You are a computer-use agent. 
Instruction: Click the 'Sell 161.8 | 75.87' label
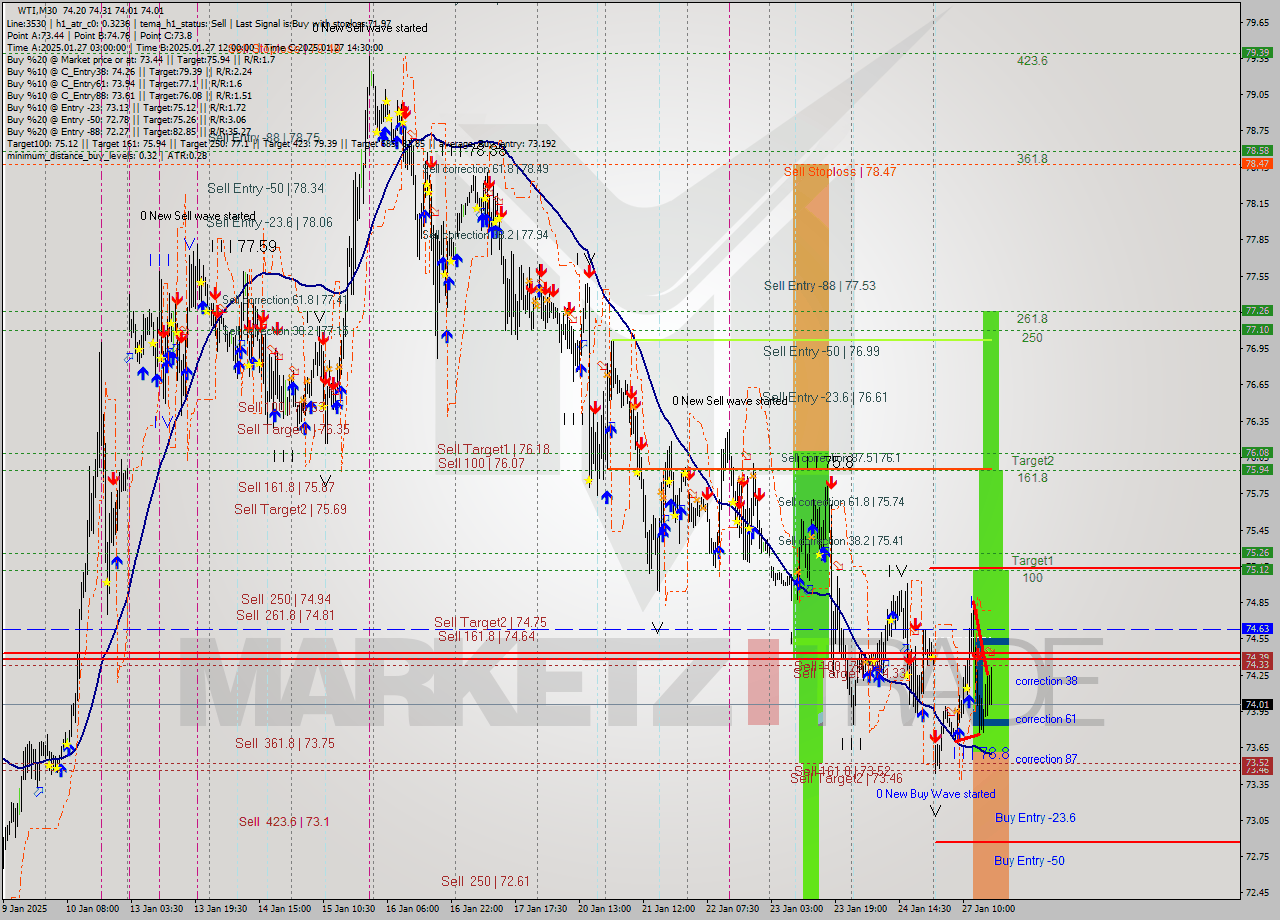click(286, 487)
